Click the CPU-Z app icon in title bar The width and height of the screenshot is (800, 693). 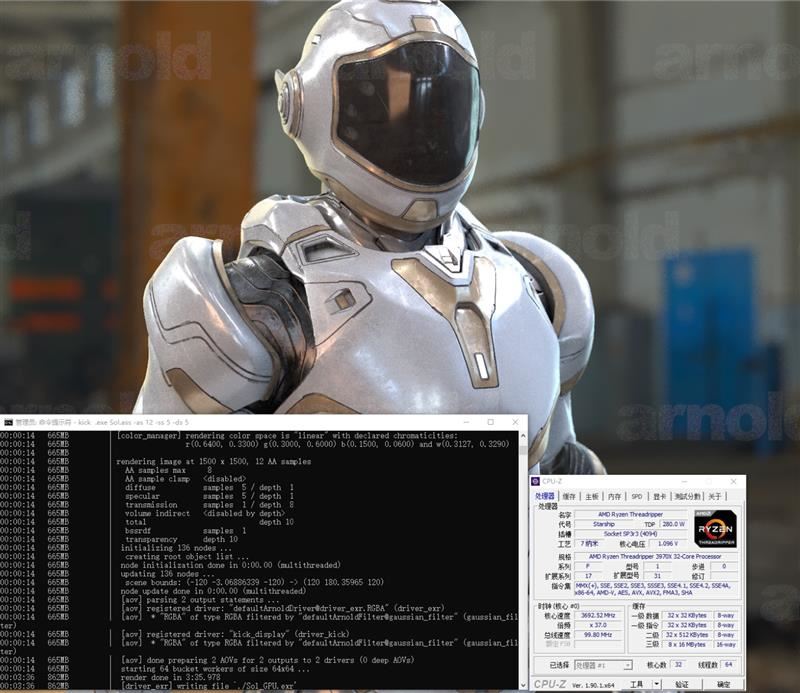(535, 481)
